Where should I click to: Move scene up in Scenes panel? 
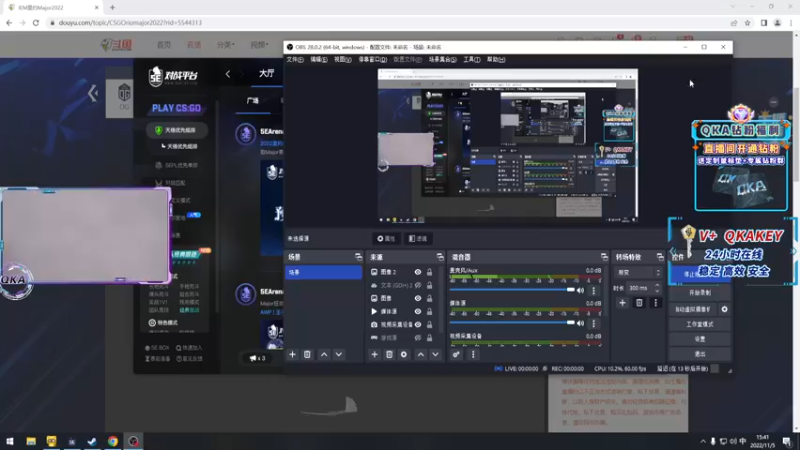pos(324,355)
